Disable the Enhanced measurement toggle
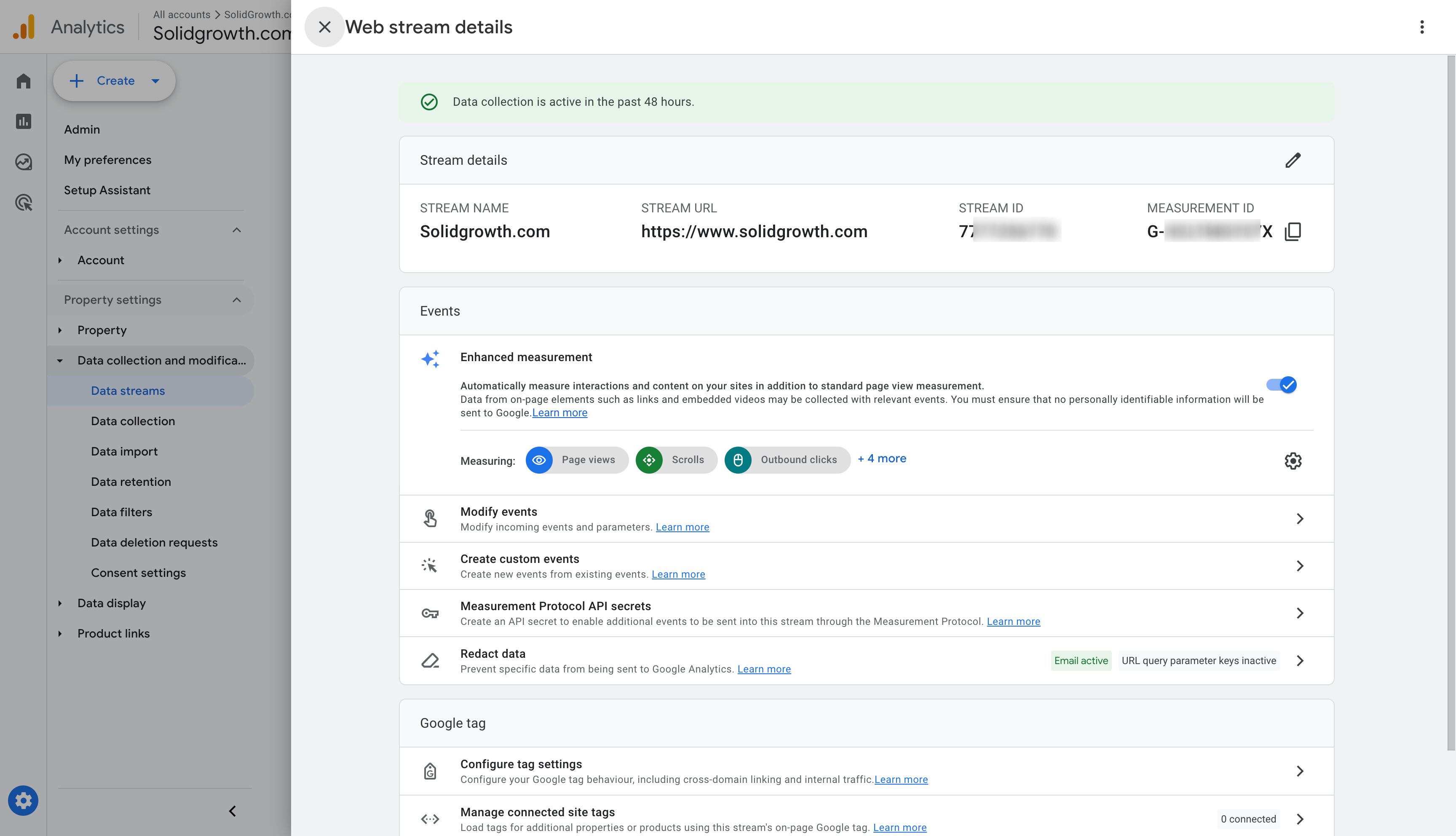This screenshot has height=836, width=1456. pyautogui.click(x=1282, y=385)
